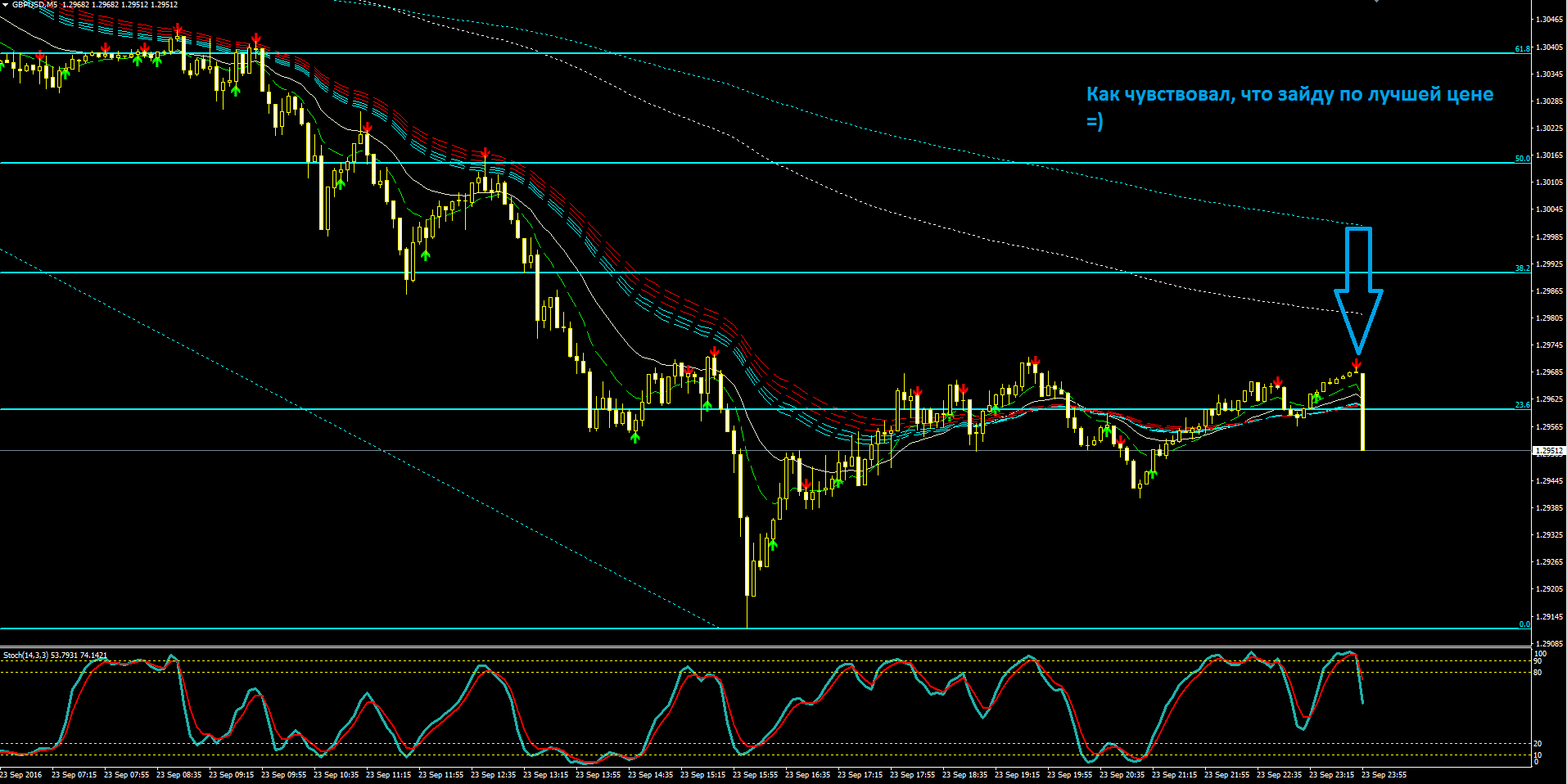Click the 1.29325 price scale value

tap(1549, 535)
